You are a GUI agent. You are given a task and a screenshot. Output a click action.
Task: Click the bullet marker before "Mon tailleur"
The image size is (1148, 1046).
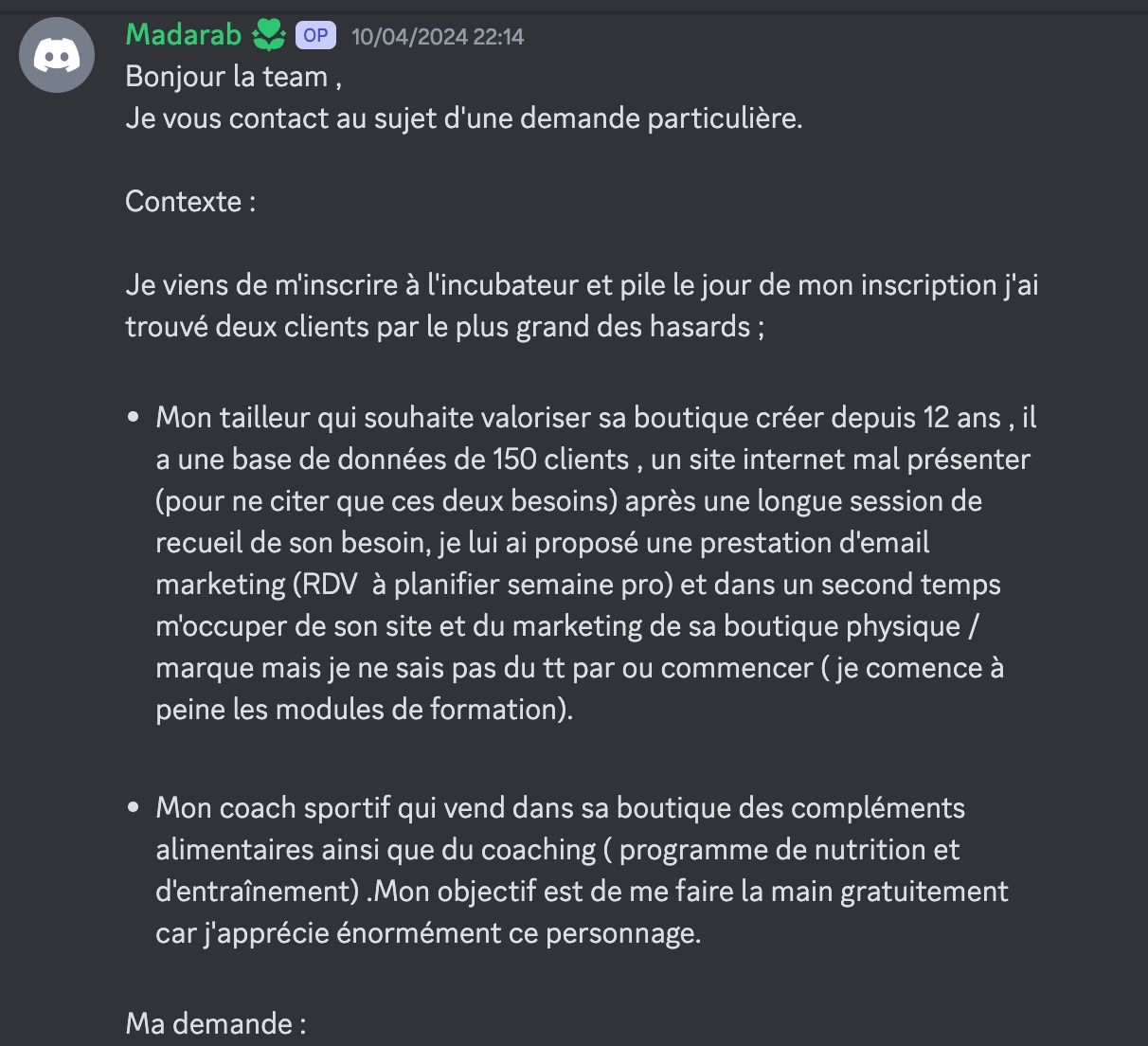pyautogui.click(x=134, y=418)
